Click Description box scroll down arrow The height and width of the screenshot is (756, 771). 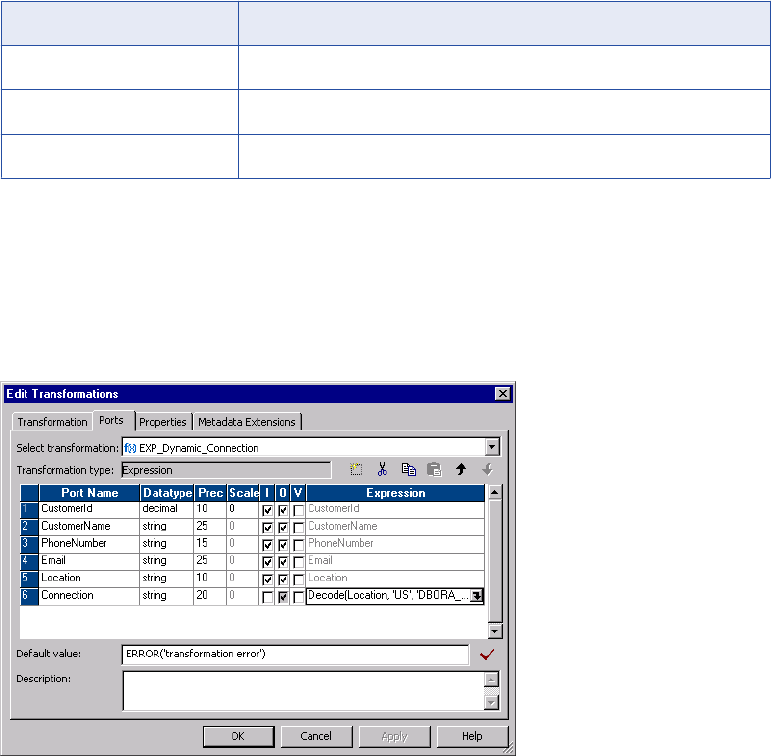pos(492,703)
